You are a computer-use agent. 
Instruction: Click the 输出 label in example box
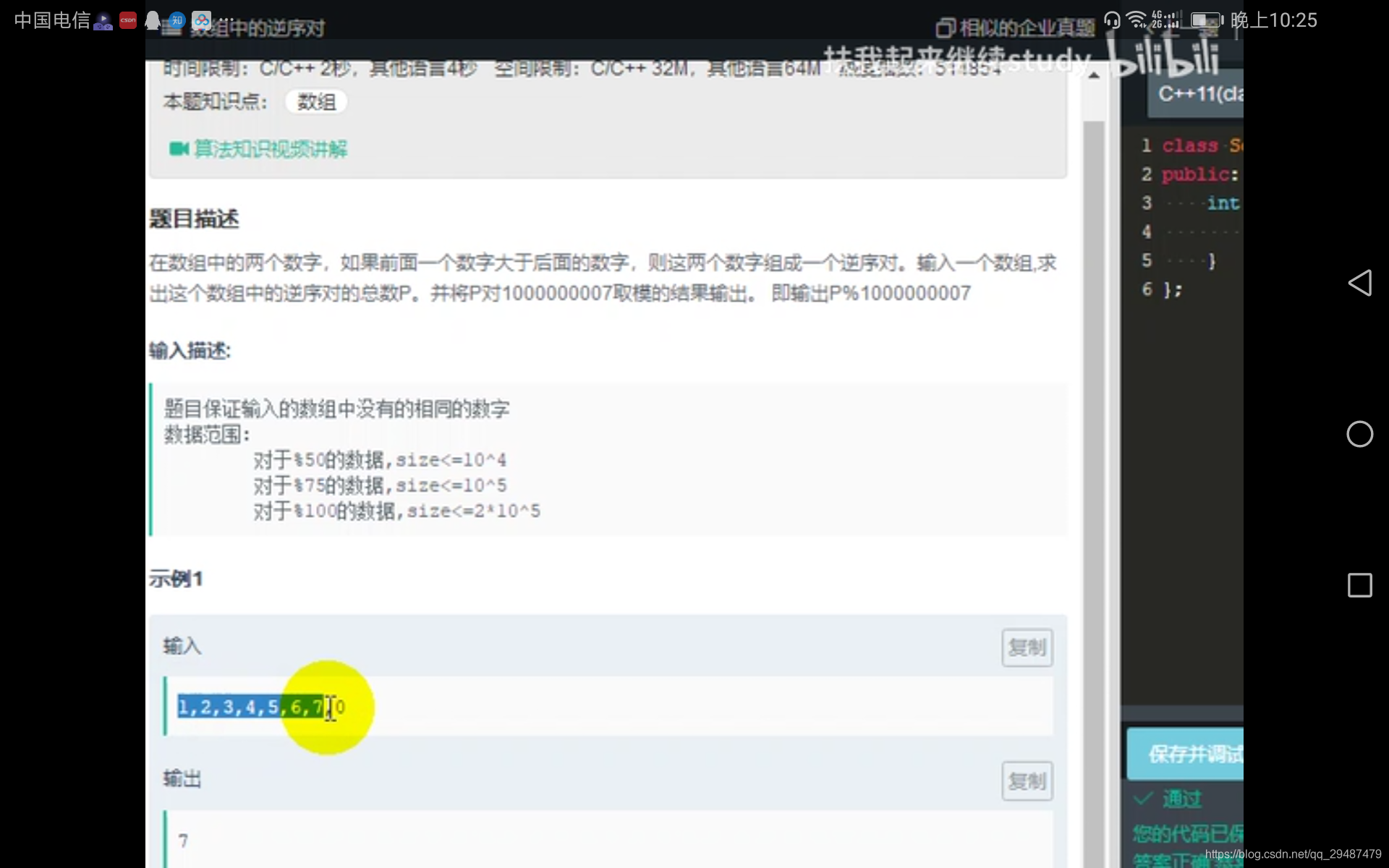click(x=182, y=779)
